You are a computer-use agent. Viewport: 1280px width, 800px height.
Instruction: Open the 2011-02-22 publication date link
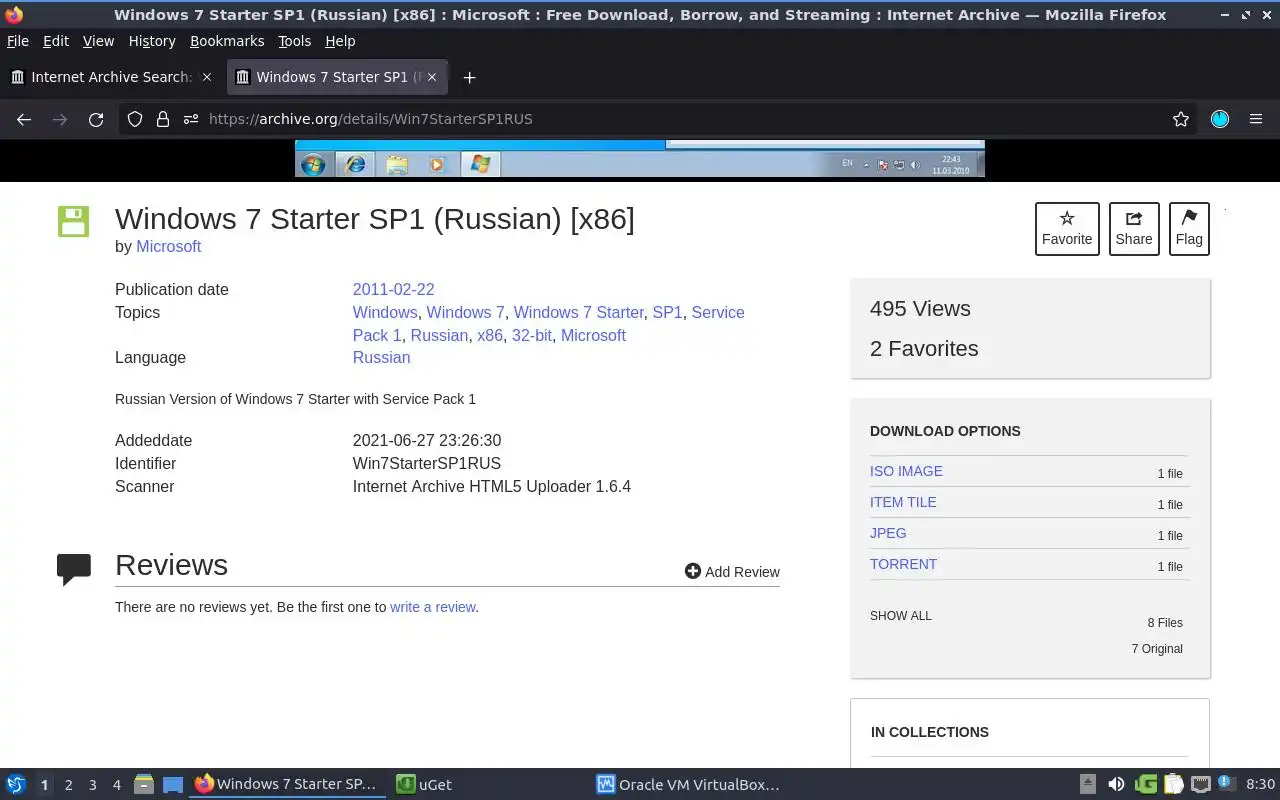click(394, 289)
